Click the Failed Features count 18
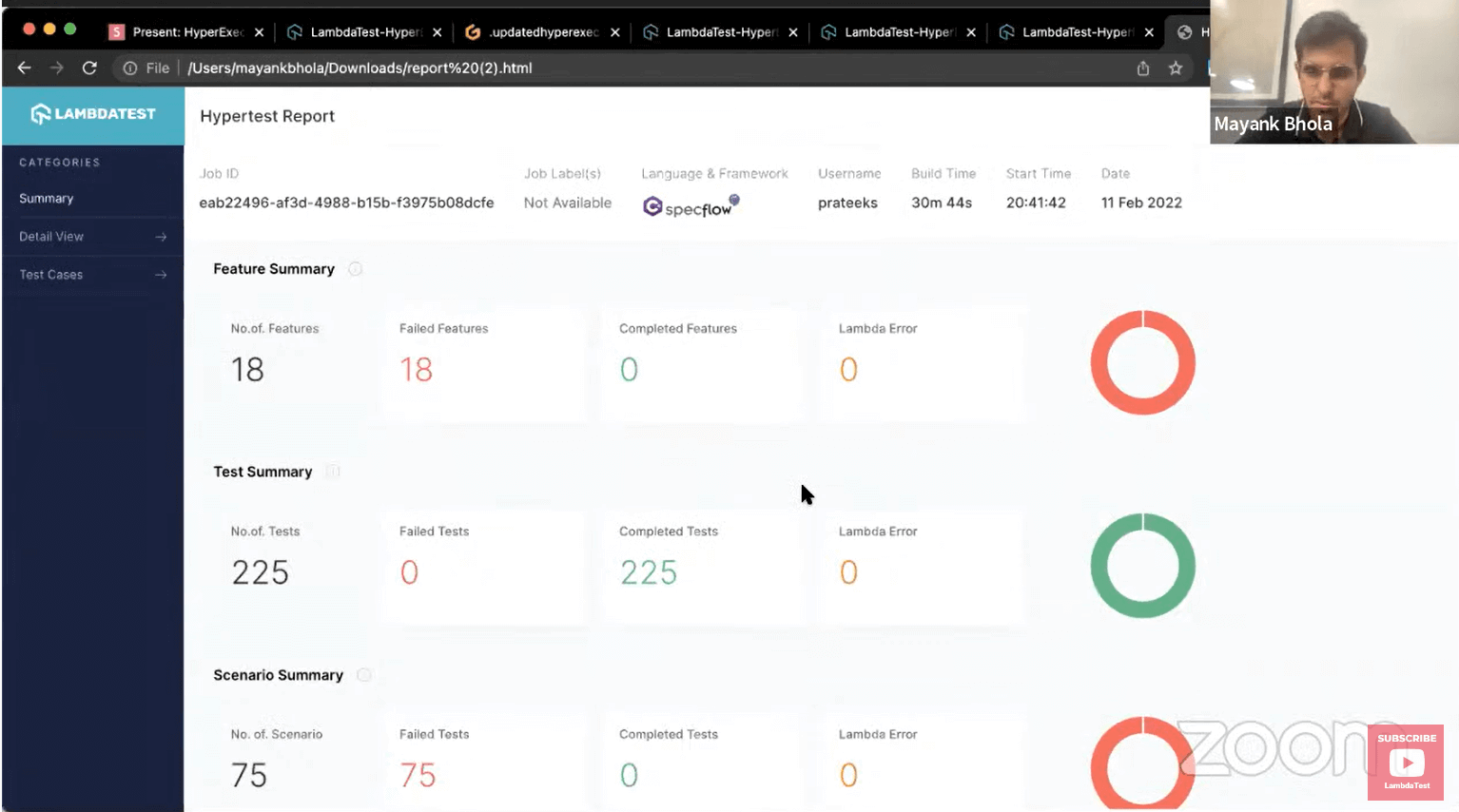This screenshot has width=1459, height=812. coord(416,370)
